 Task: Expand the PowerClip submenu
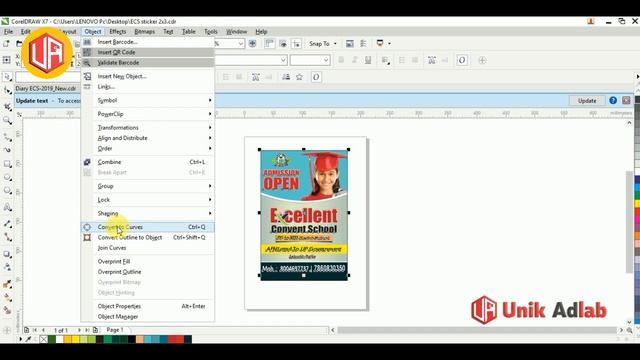click(148, 114)
